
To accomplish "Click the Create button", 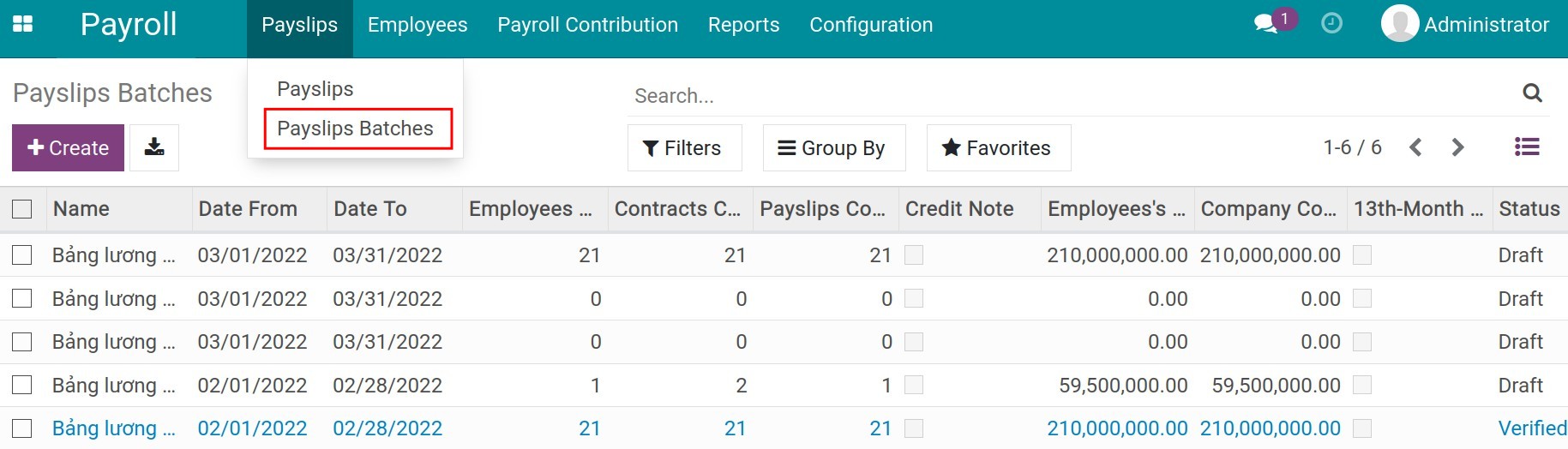I will [68, 147].
